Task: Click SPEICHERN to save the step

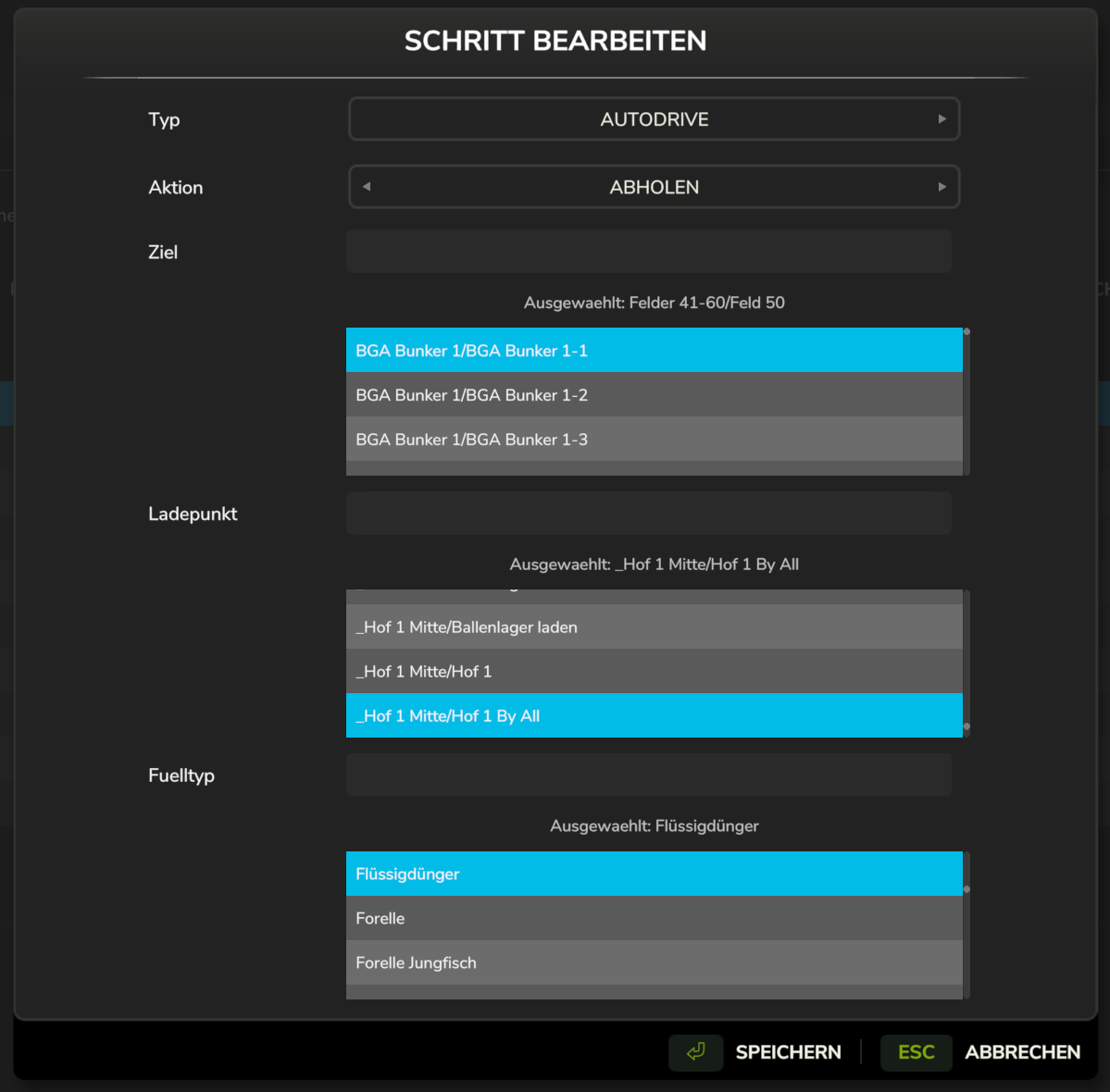Action: point(788,1052)
